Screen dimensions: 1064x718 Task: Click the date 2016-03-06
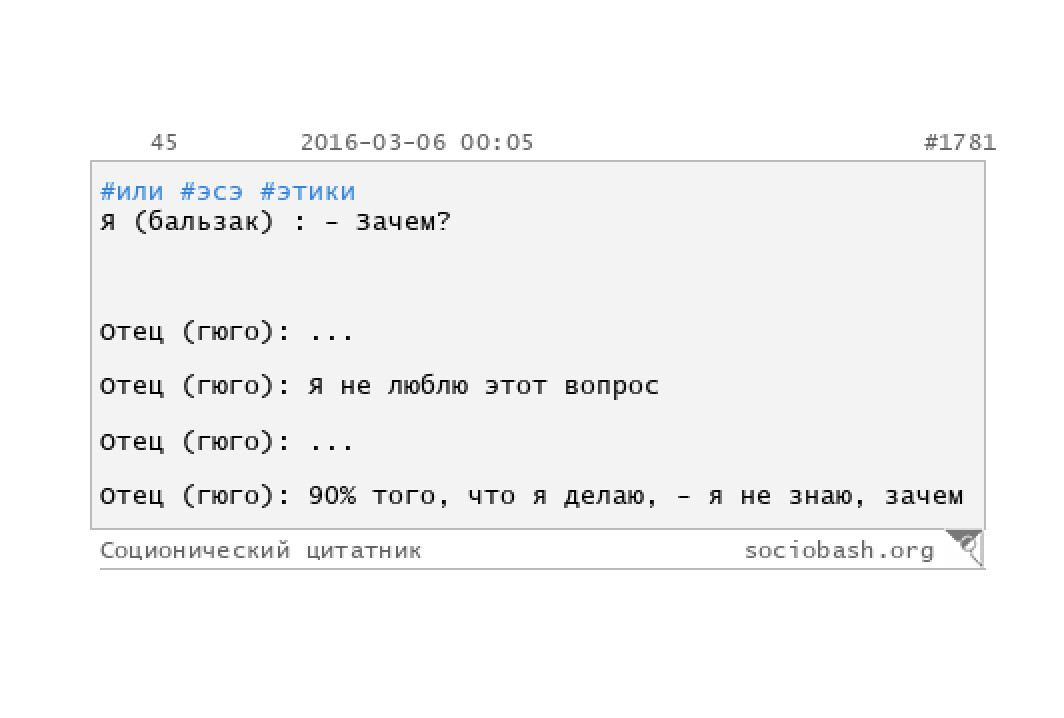tap(373, 143)
